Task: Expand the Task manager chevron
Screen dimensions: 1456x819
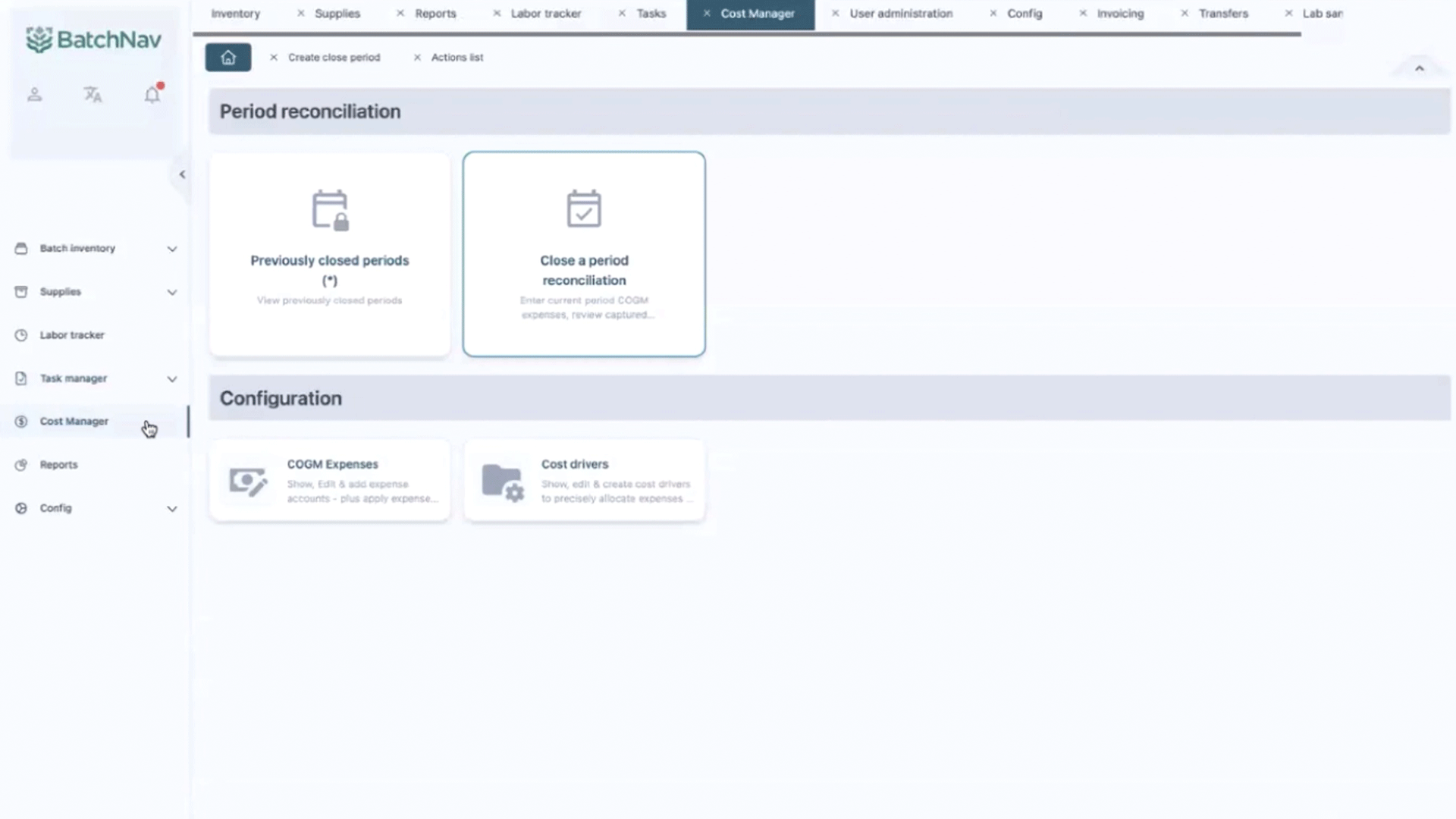Action: [172, 378]
